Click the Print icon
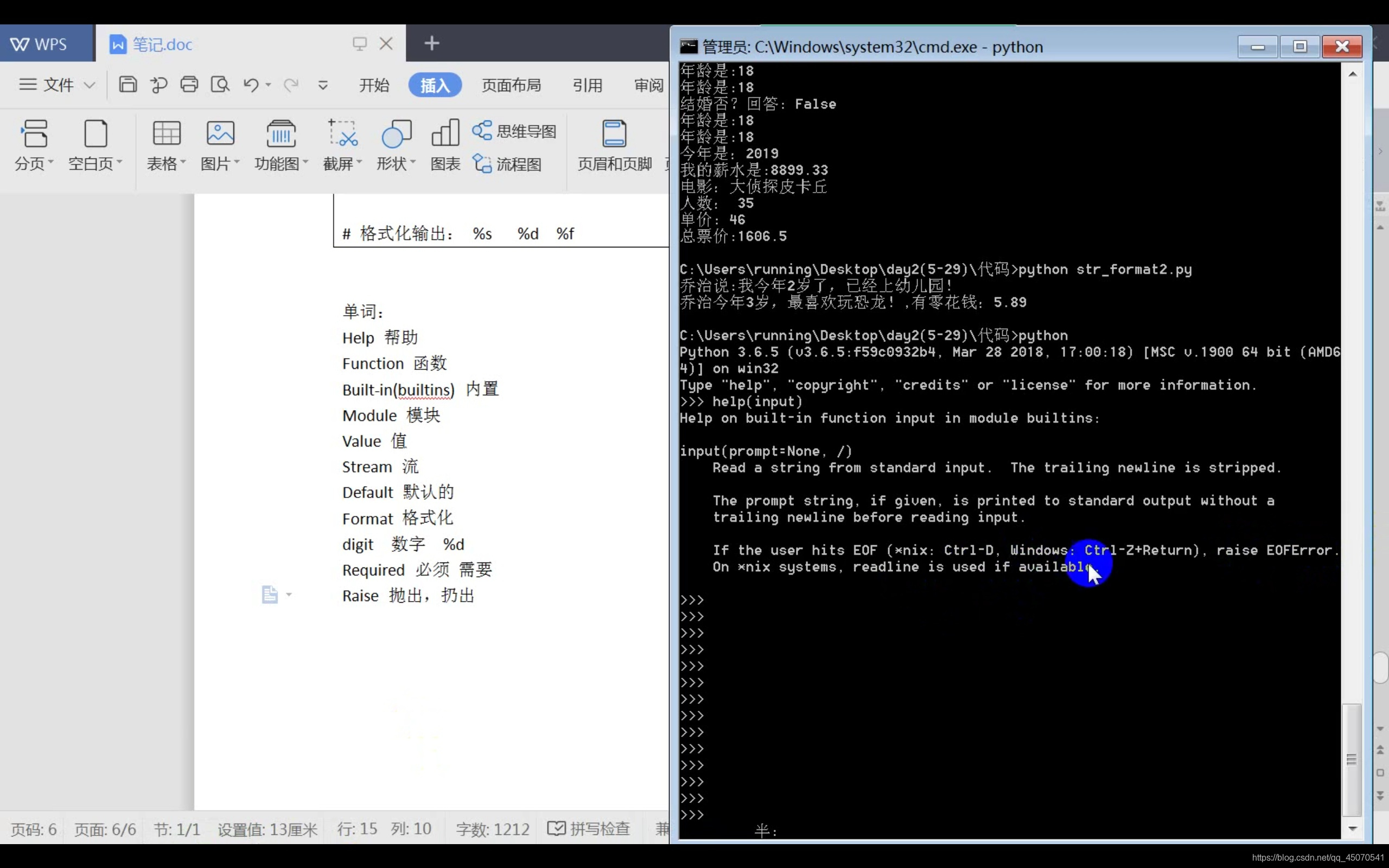Image resolution: width=1389 pixels, height=868 pixels. click(189, 85)
